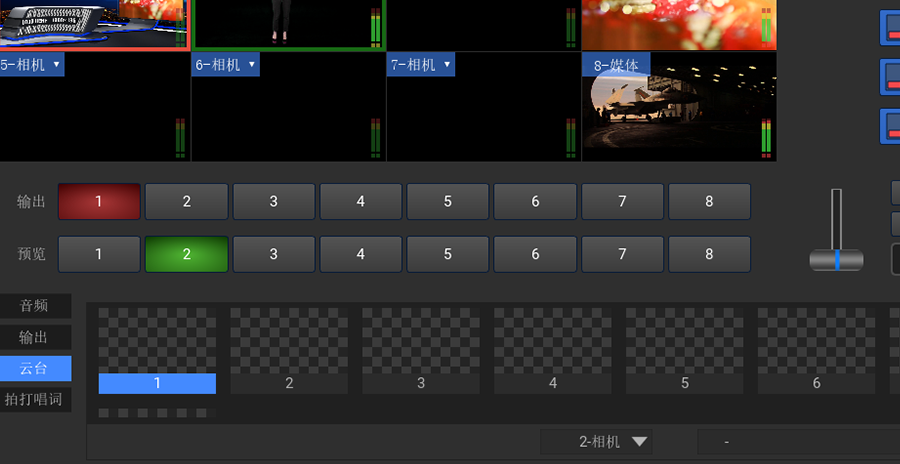
Task: Choose PTZ preset thumbnail 6
Action: (816, 349)
